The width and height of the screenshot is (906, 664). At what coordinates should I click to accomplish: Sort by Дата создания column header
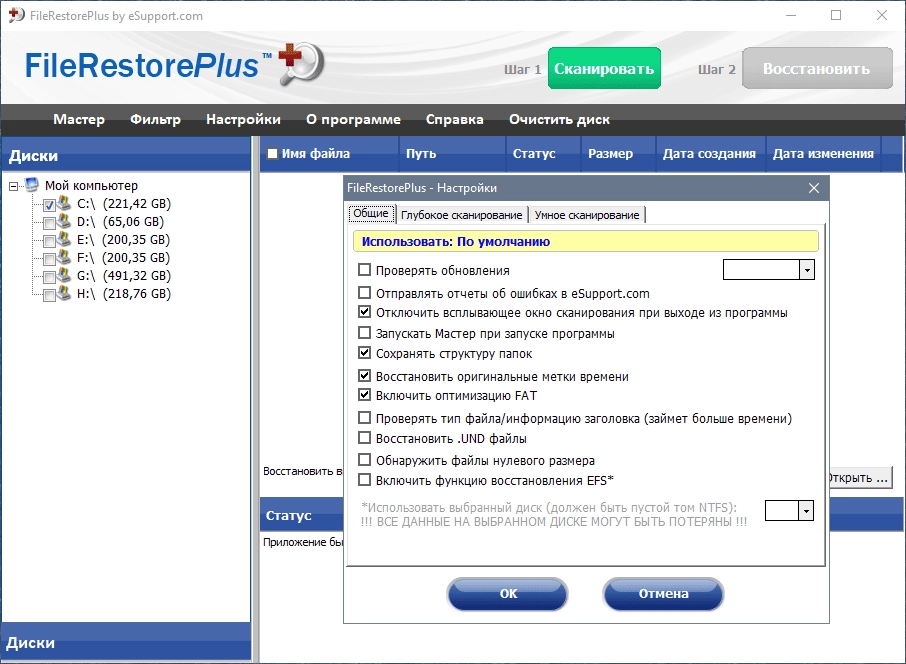(710, 154)
